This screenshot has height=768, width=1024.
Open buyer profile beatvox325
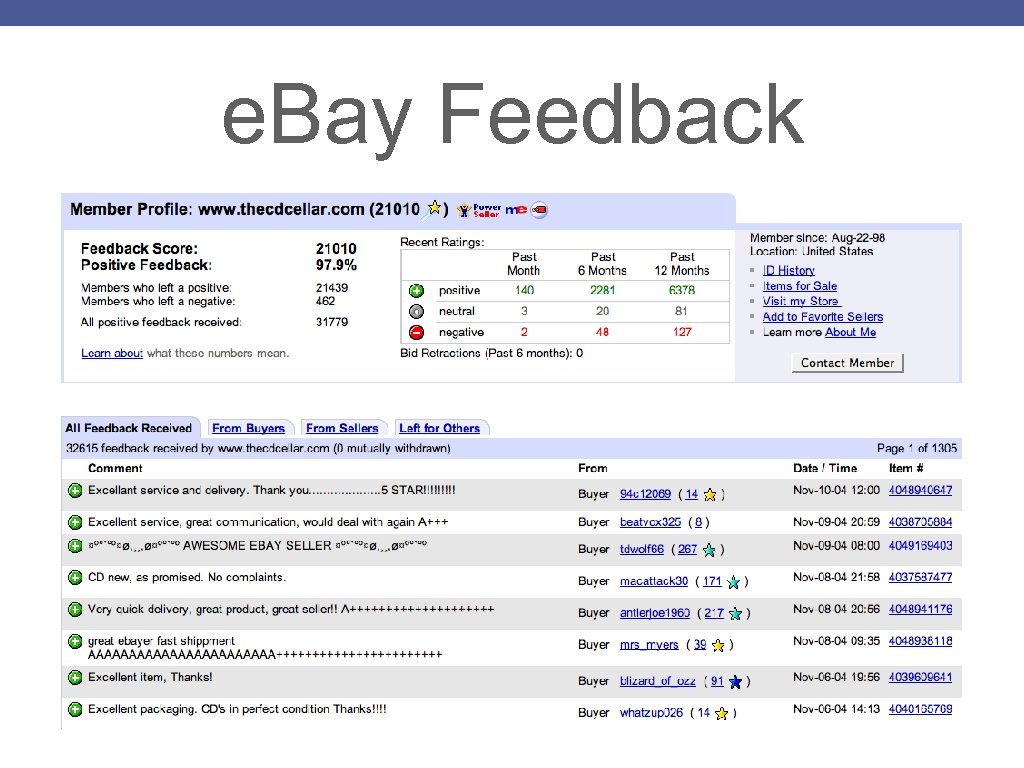point(650,522)
